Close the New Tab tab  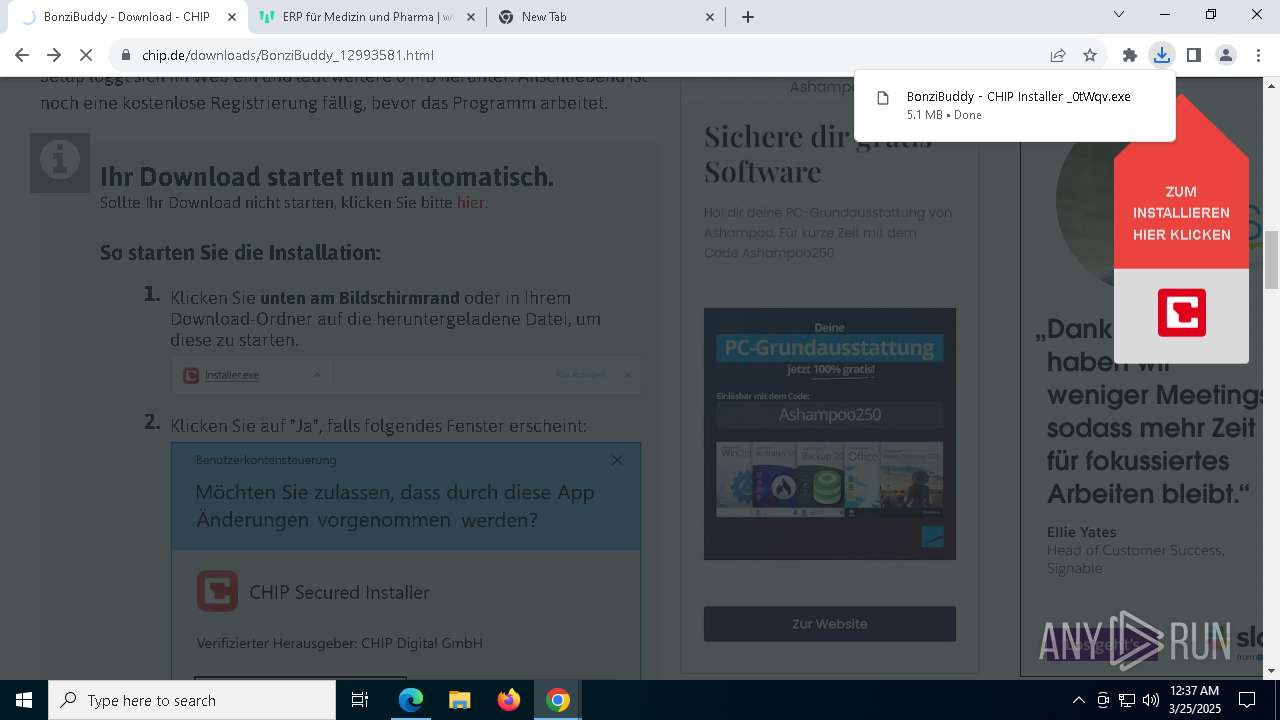pyautogui.click(x=710, y=17)
